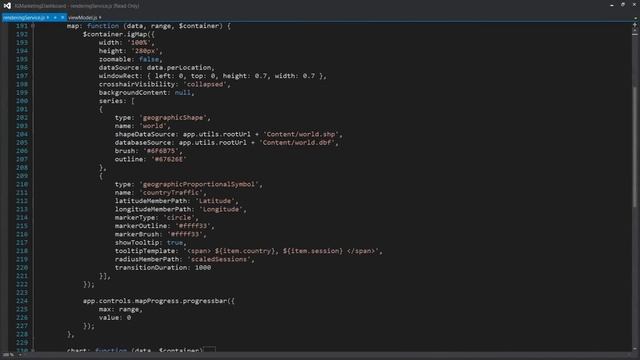Click the brush '#6F6B75' color value
This screenshot has width=640, height=360.
click(x=161, y=151)
